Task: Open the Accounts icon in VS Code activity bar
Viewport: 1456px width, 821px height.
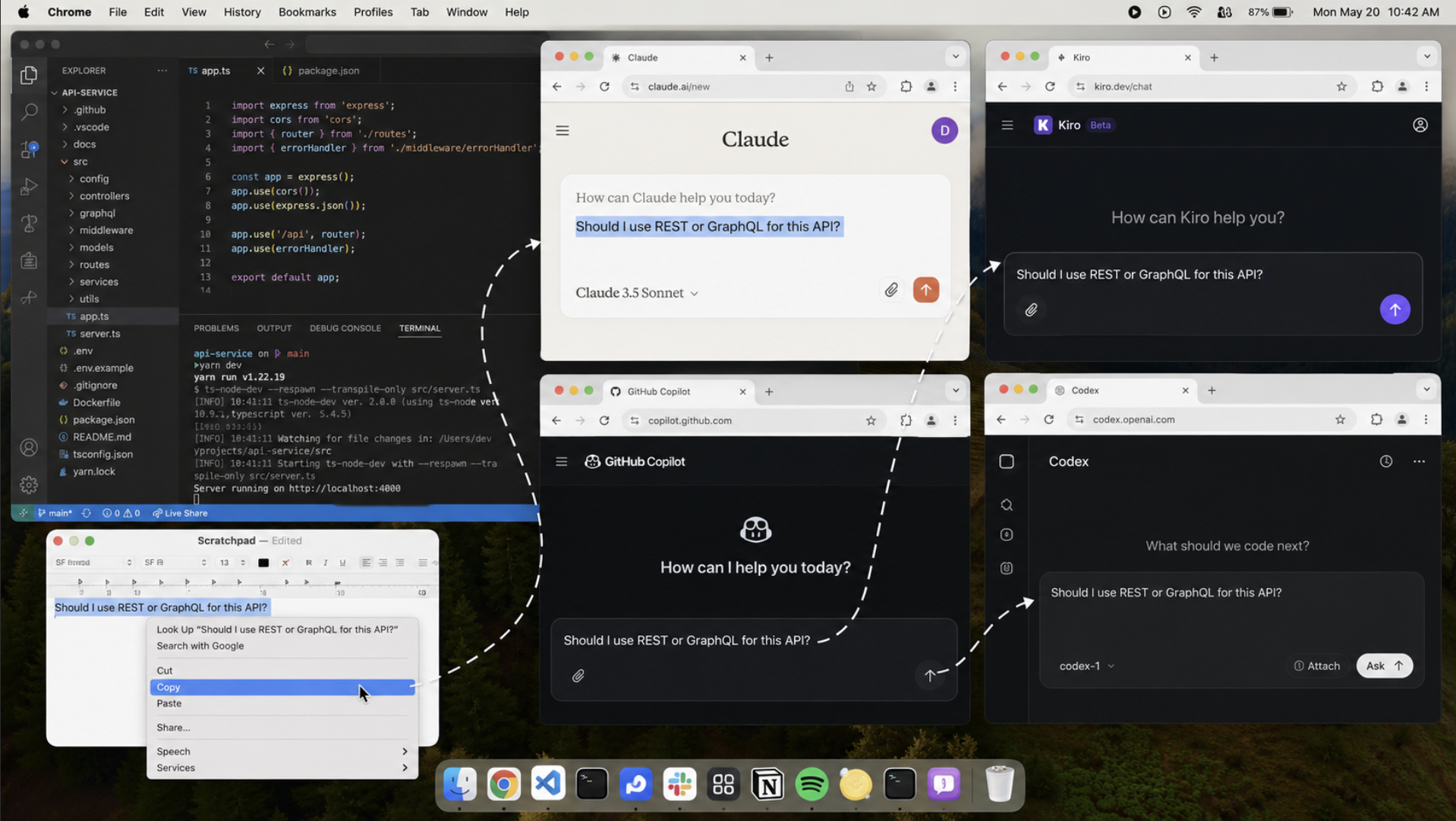Action: 29,448
